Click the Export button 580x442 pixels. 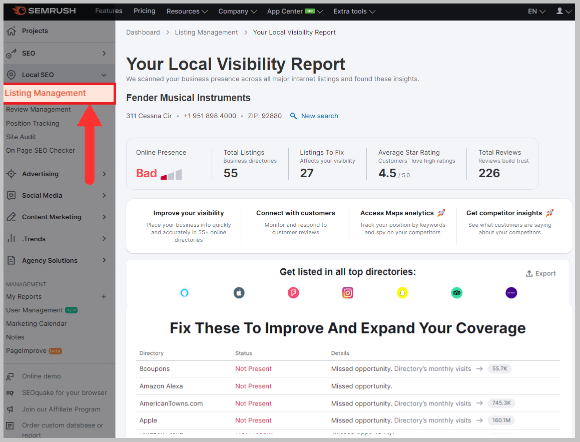point(541,273)
